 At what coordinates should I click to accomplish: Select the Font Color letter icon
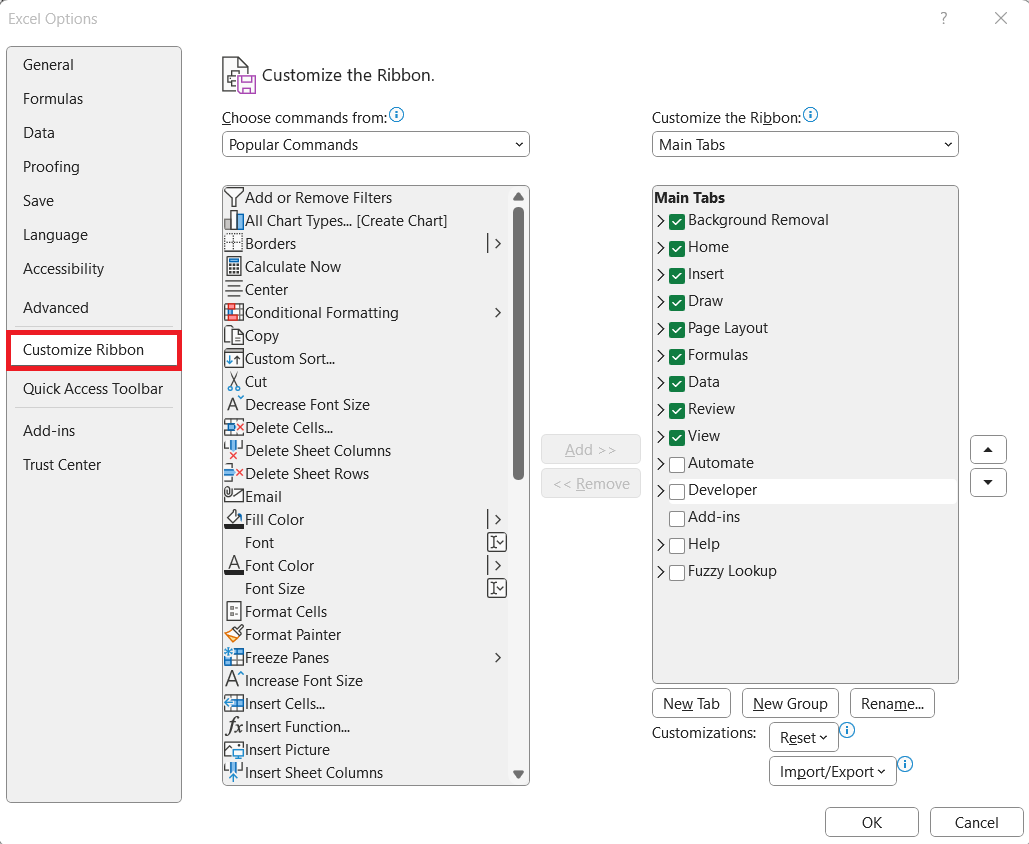234,565
